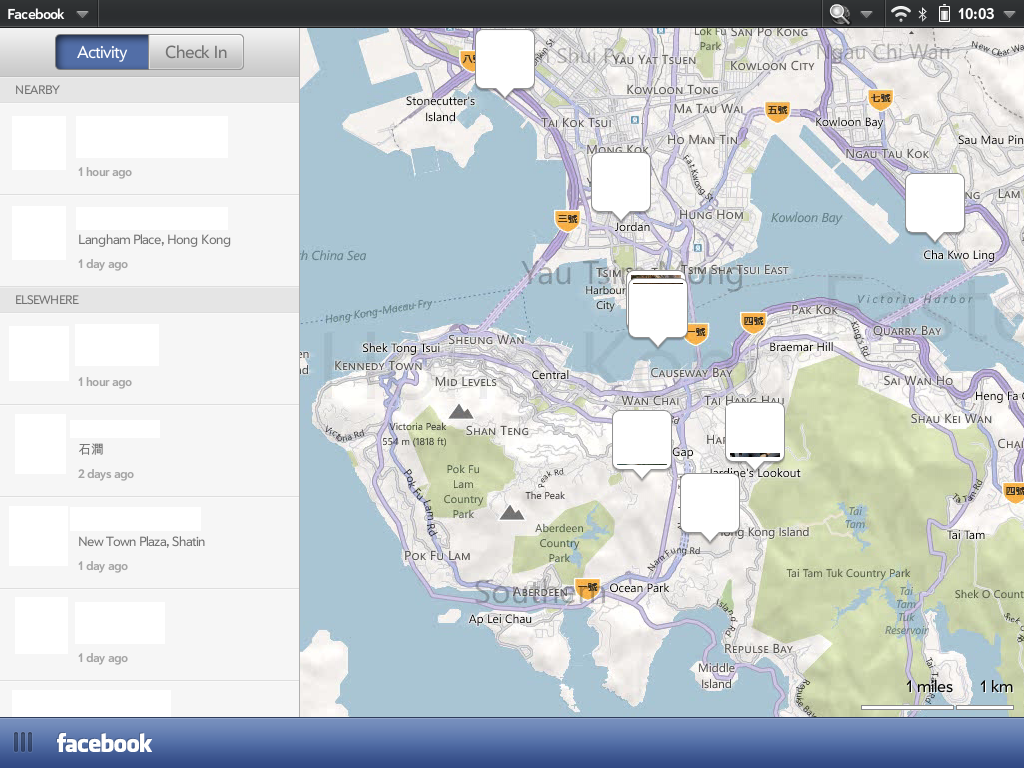Click the search magnifier icon in status bar
Viewport: 1024px width, 768px height.
coord(839,14)
